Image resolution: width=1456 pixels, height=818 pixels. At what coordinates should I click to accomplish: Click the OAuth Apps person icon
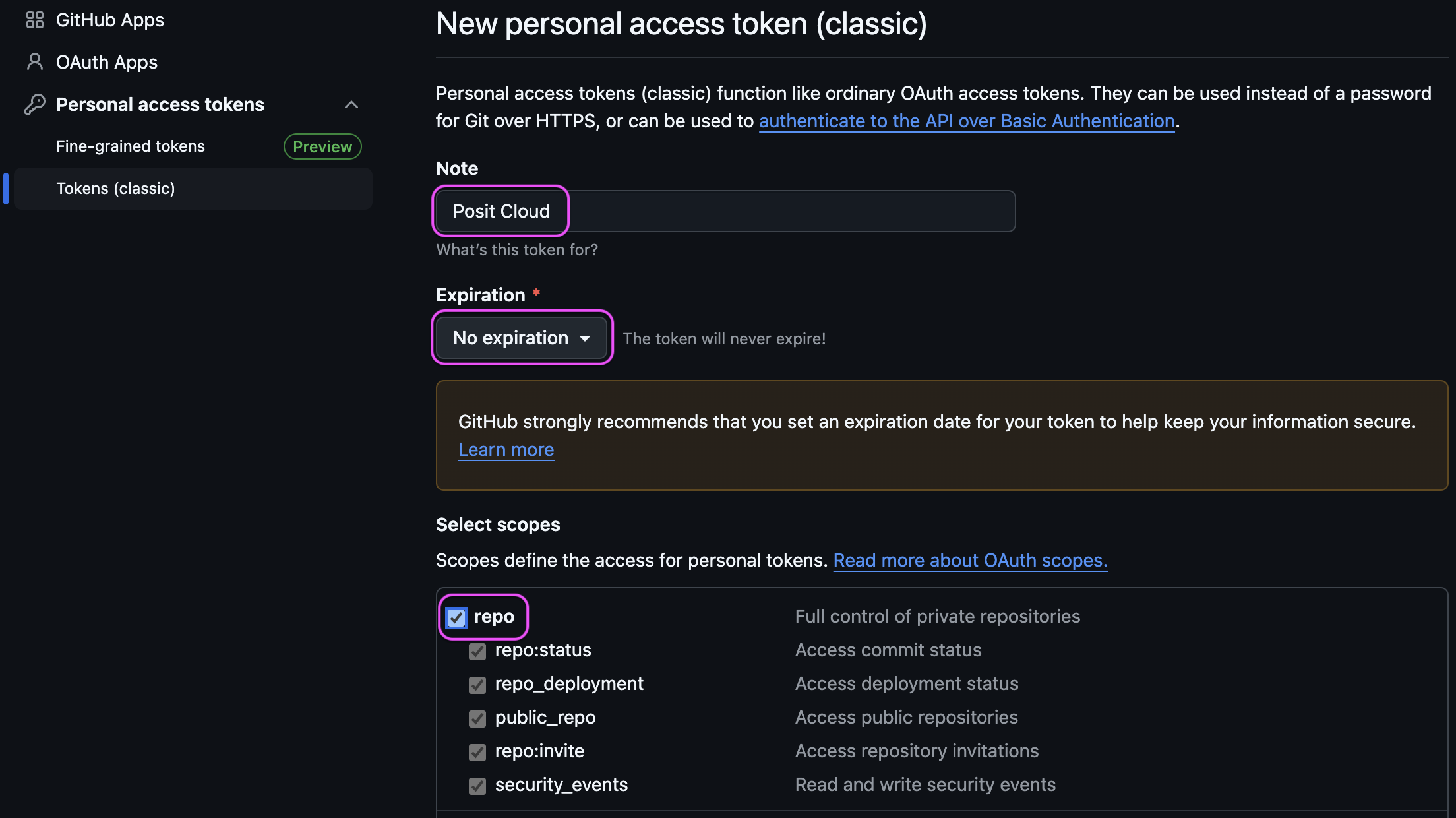[34, 62]
